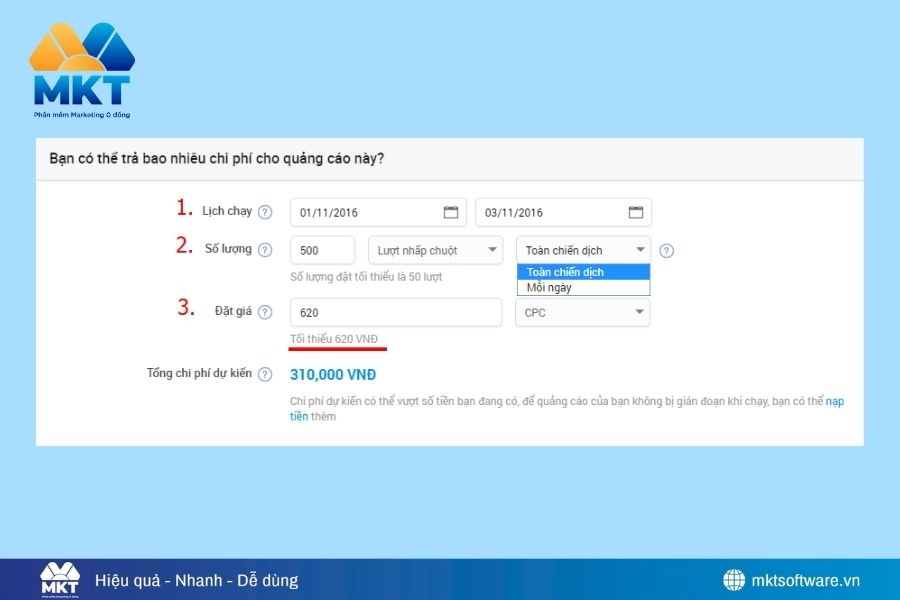Click the help icon beside Tổng chi phí dự kiến
This screenshot has height=600, width=900.
[x=263, y=374]
